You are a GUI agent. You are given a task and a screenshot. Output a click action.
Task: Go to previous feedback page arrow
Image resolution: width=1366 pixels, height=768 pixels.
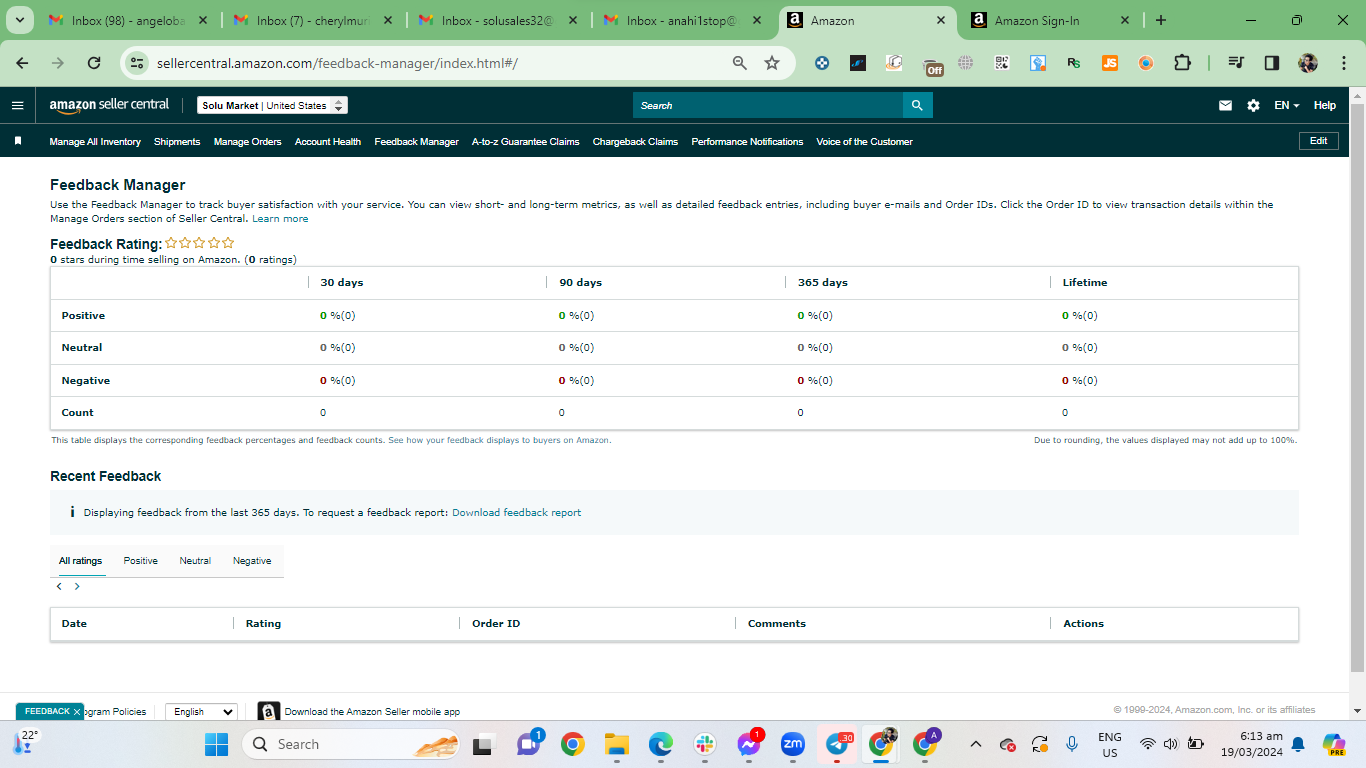(59, 587)
